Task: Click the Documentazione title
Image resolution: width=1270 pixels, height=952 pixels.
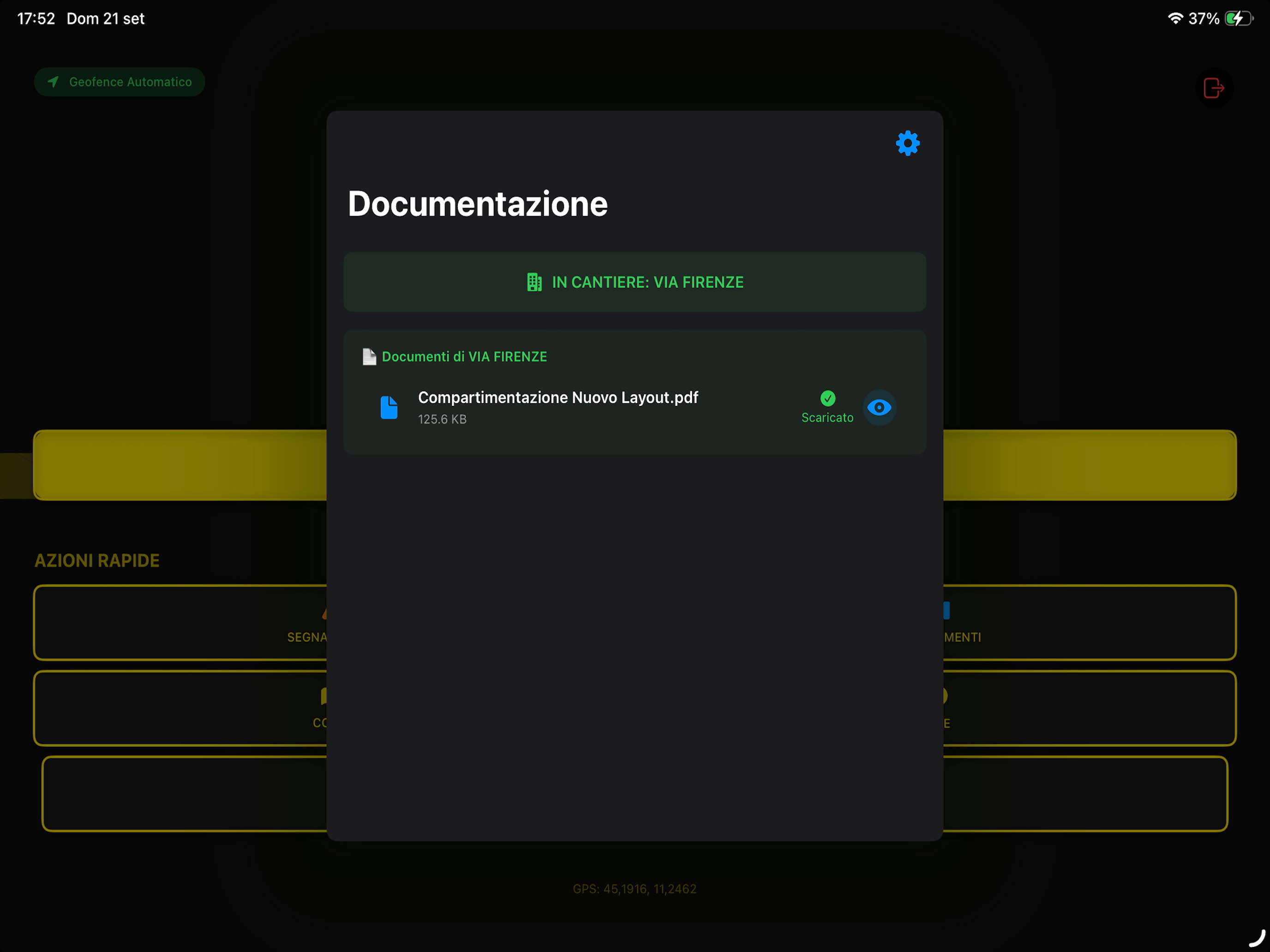Action: click(478, 204)
